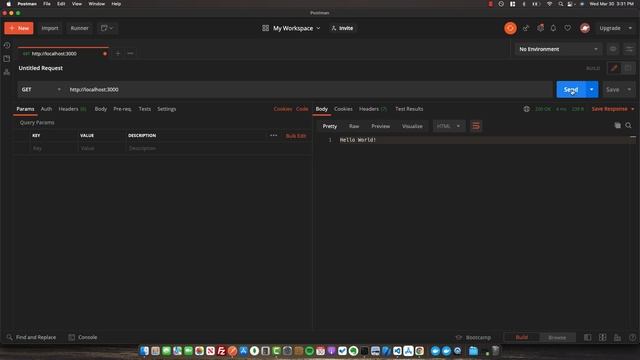Open the request Settings tab

click(167, 109)
